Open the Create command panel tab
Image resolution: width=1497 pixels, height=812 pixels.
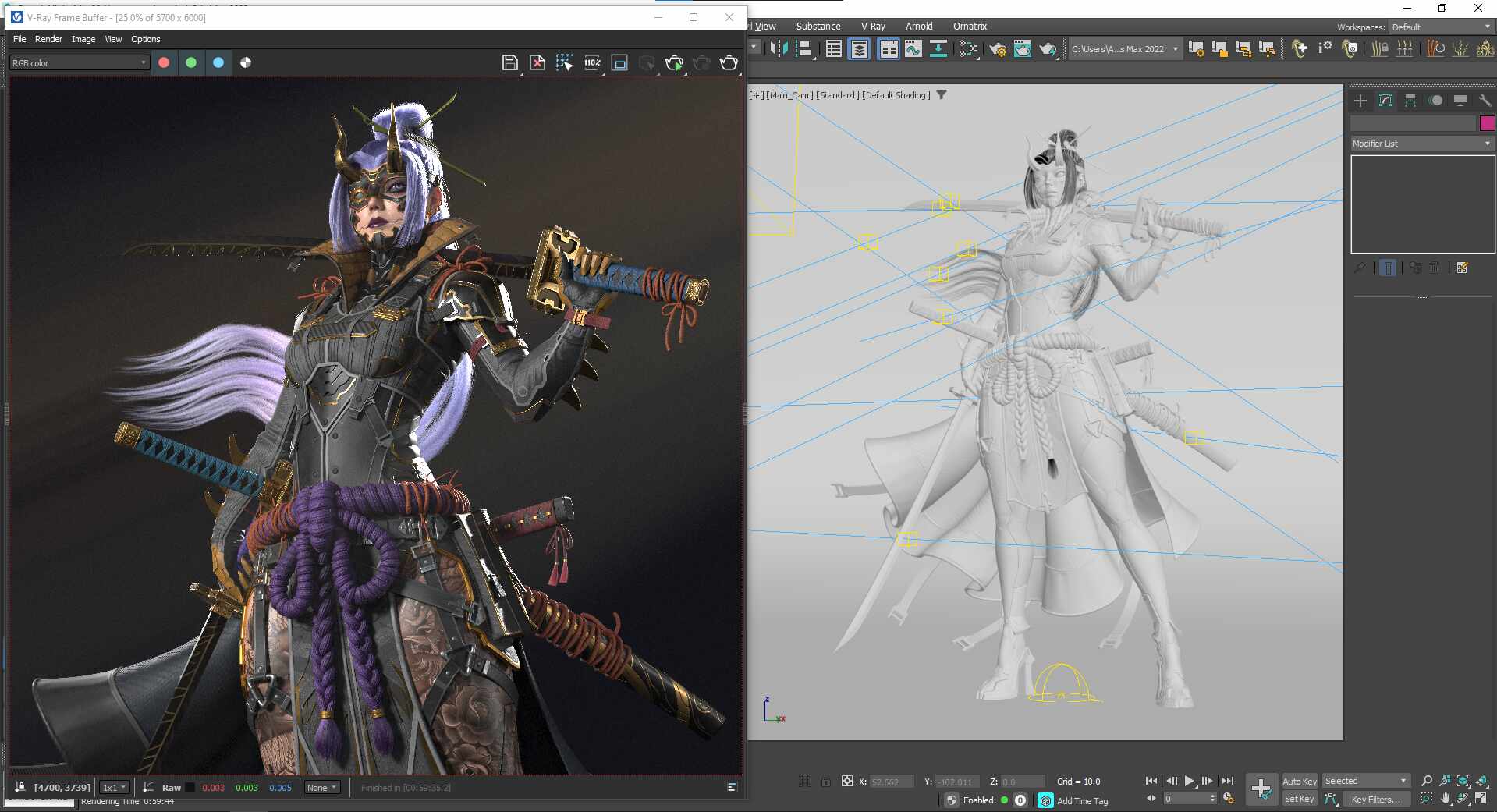[x=1360, y=101]
